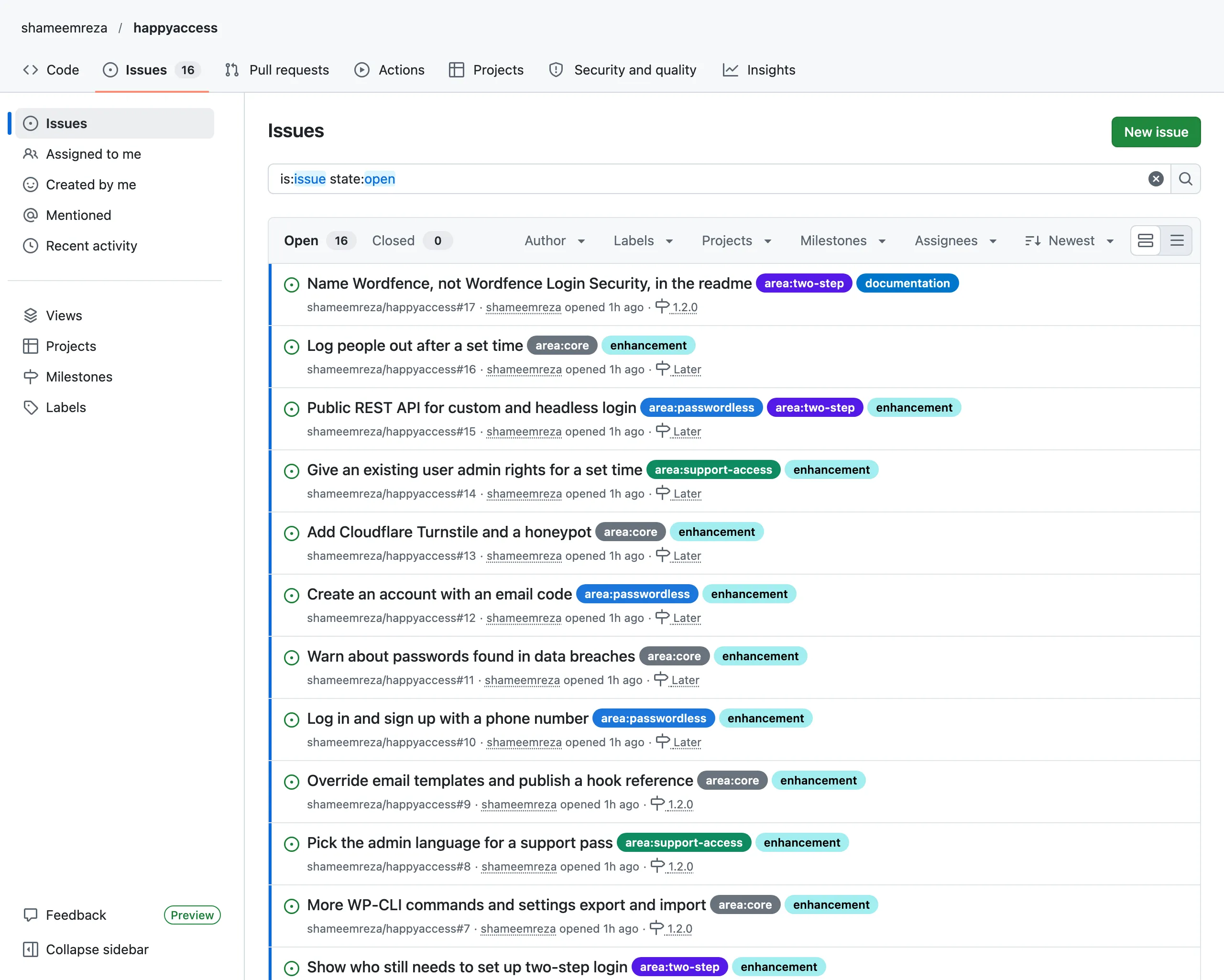Open Assigned to me in sidebar
Screen dimensions: 1224x980
(x=115, y=154)
